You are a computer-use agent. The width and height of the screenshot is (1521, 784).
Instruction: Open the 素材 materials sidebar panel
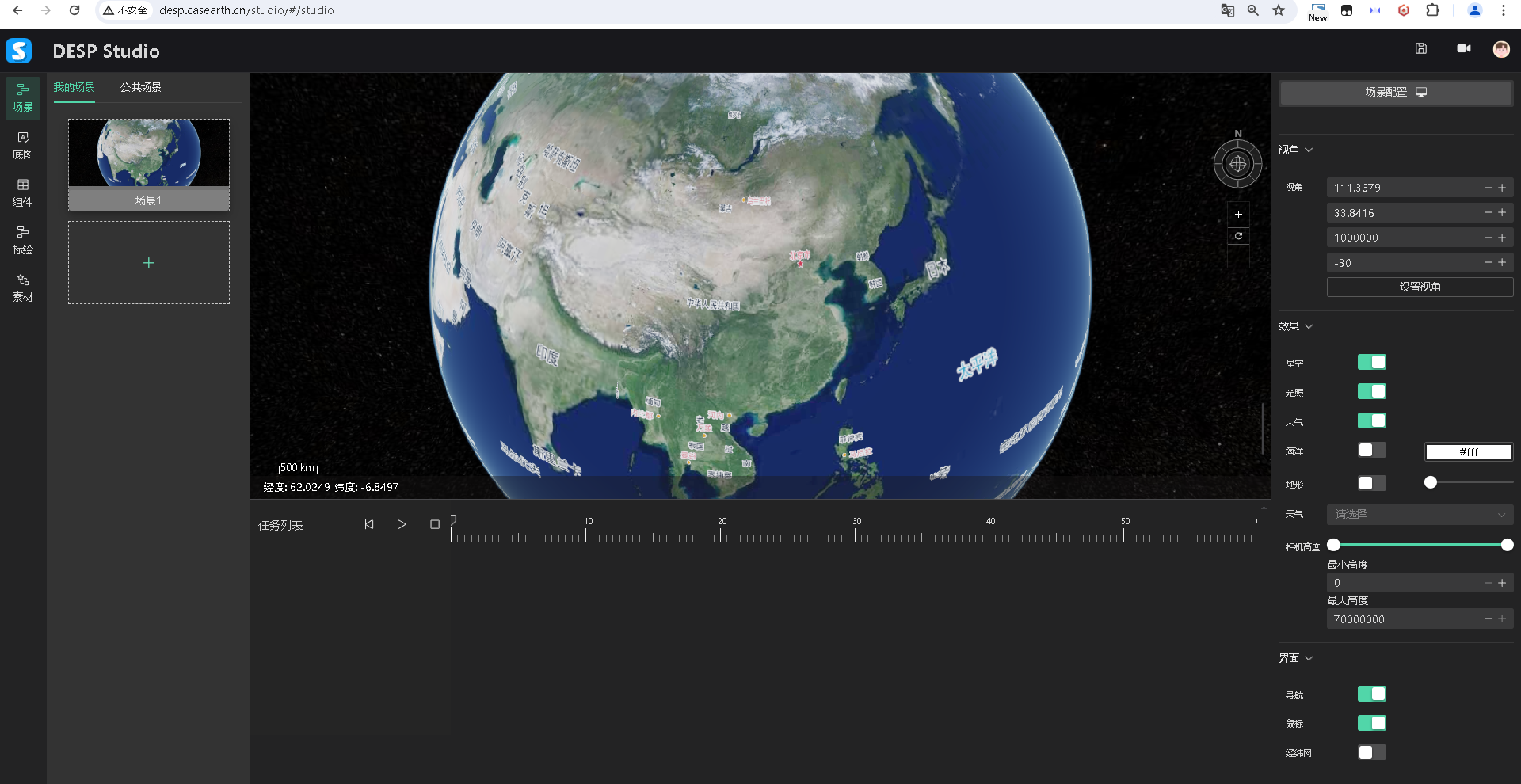[23, 287]
